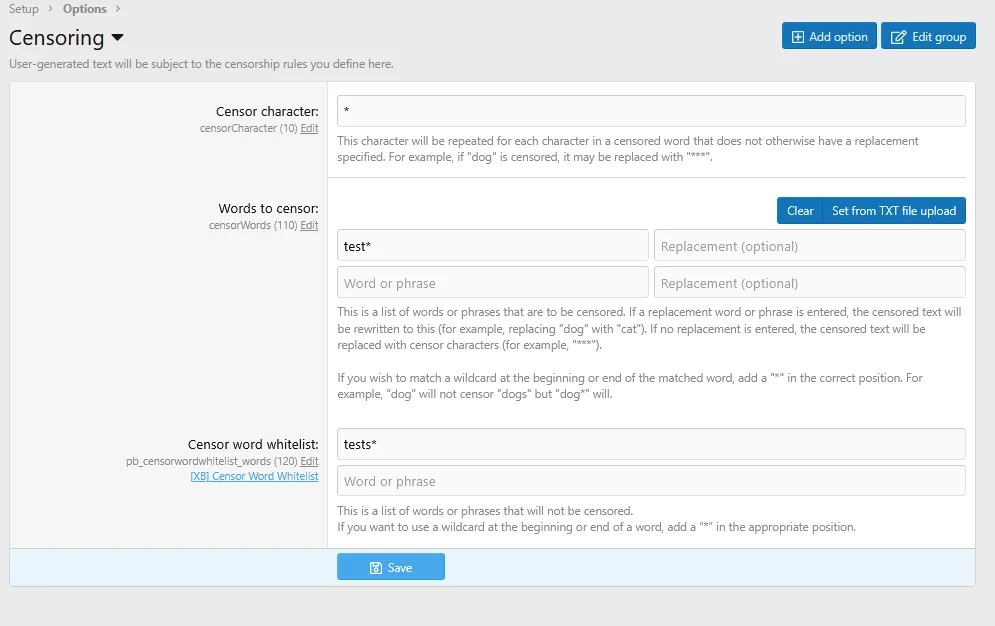Click empty Word or phrase whitelist field
Viewport: 995px width, 626px height.
pyautogui.click(x=651, y=481)
